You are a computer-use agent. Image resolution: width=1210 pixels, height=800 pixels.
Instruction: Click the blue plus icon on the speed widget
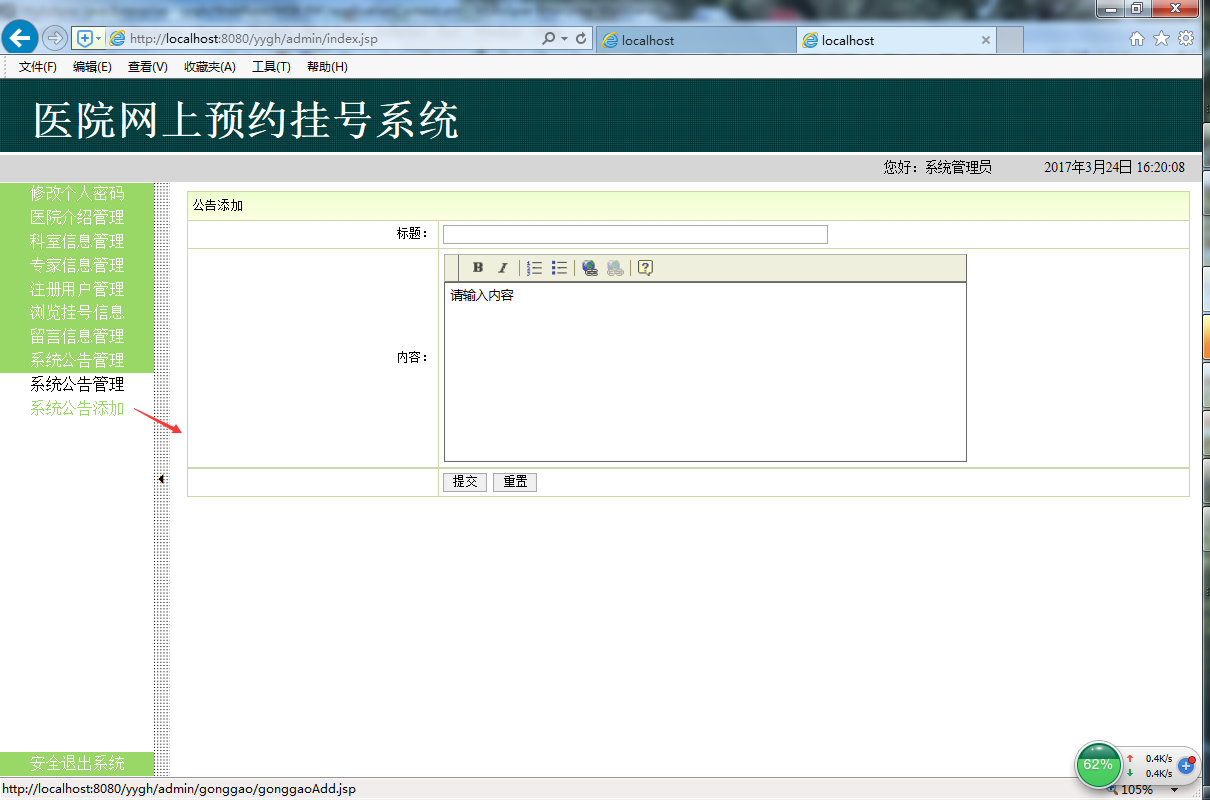coord(1187,765)
